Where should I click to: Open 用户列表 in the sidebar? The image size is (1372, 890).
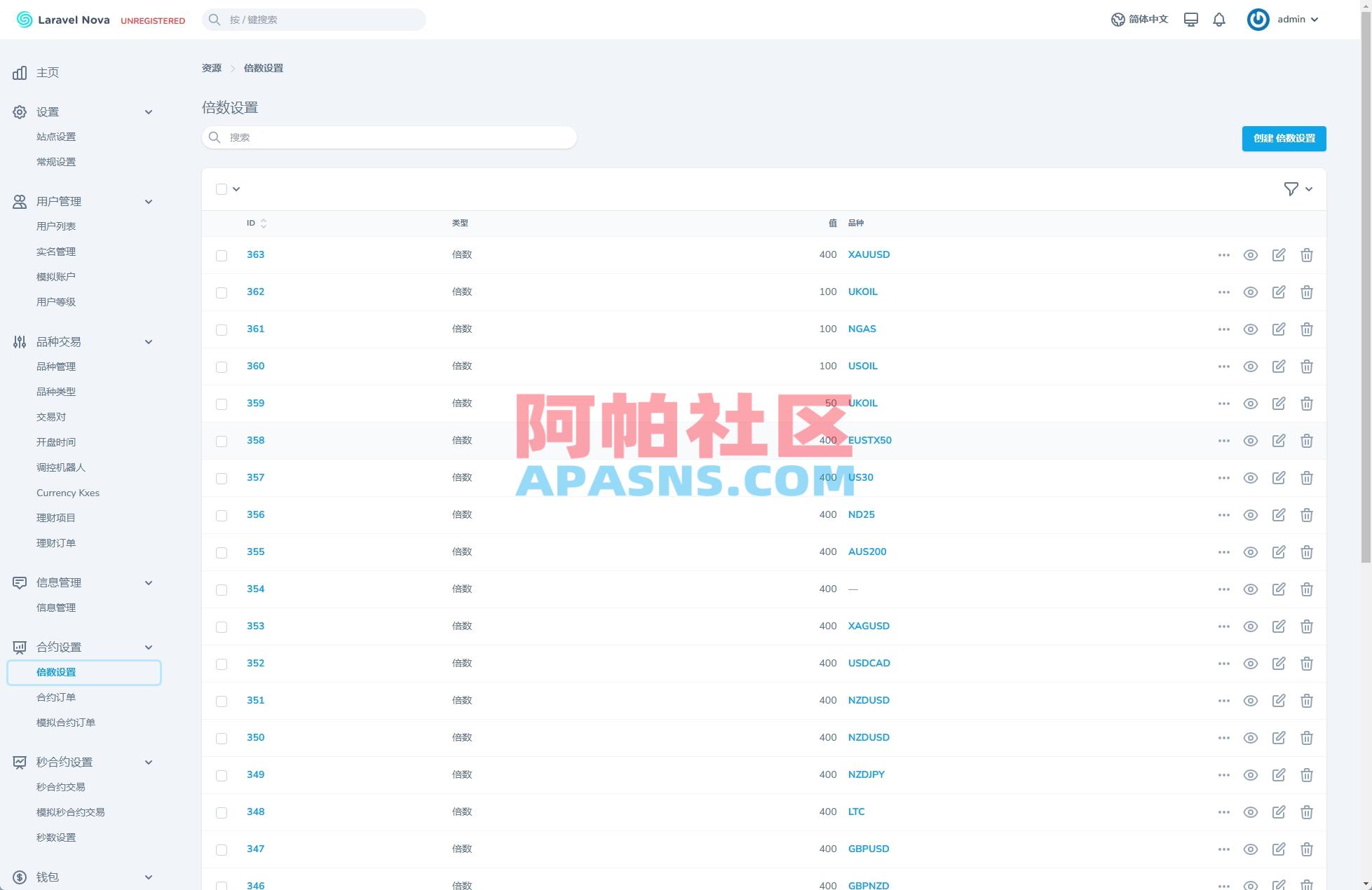coord(56,226)
